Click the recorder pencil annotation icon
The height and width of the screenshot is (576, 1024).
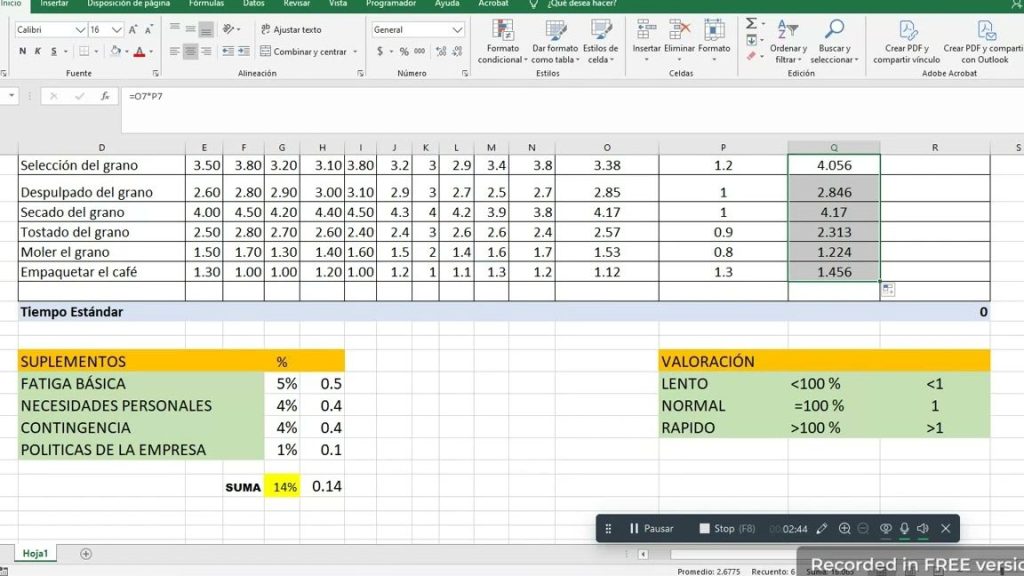click(x=822, y=528)
